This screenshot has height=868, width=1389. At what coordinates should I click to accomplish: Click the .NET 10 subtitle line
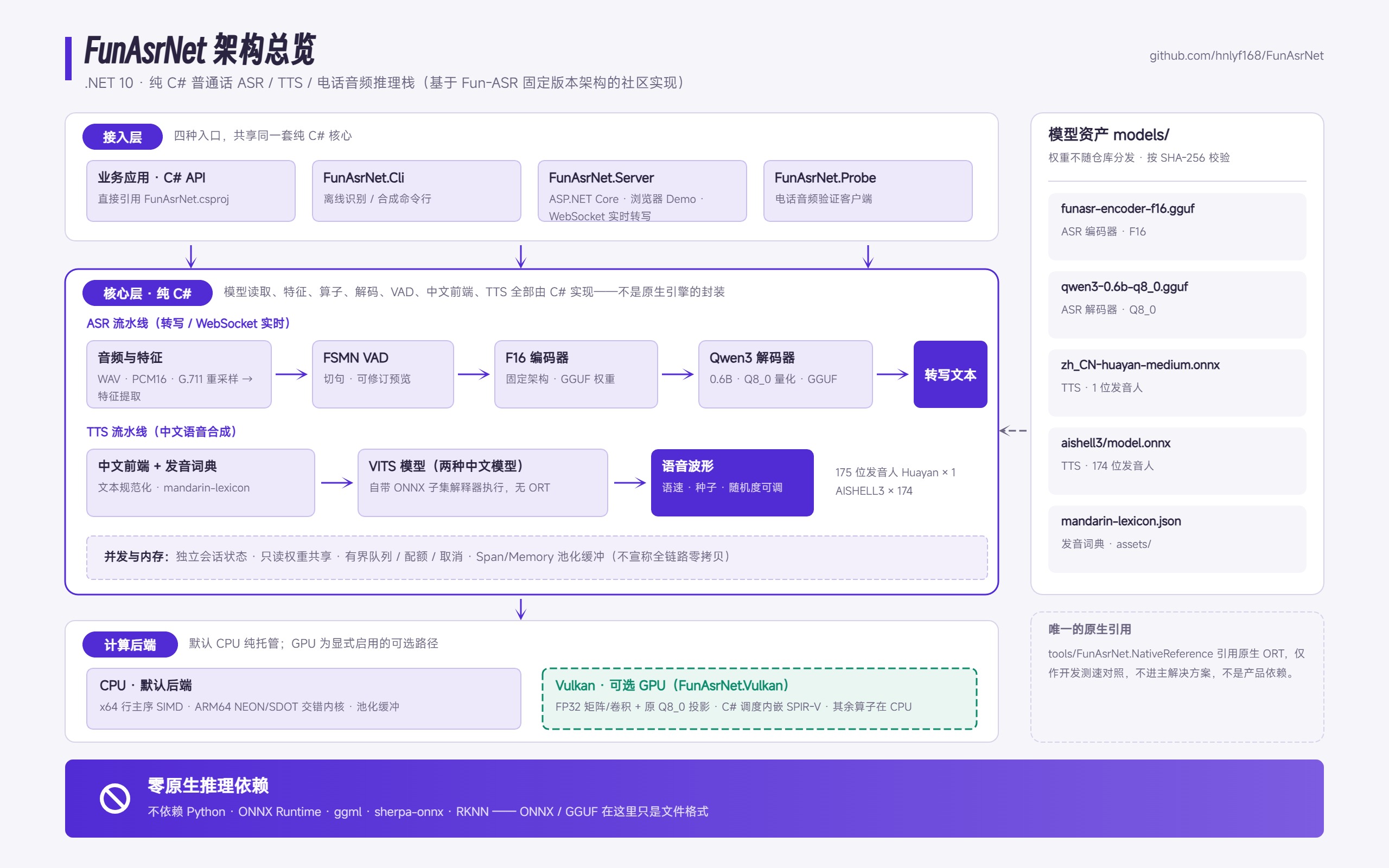(385, 82)
